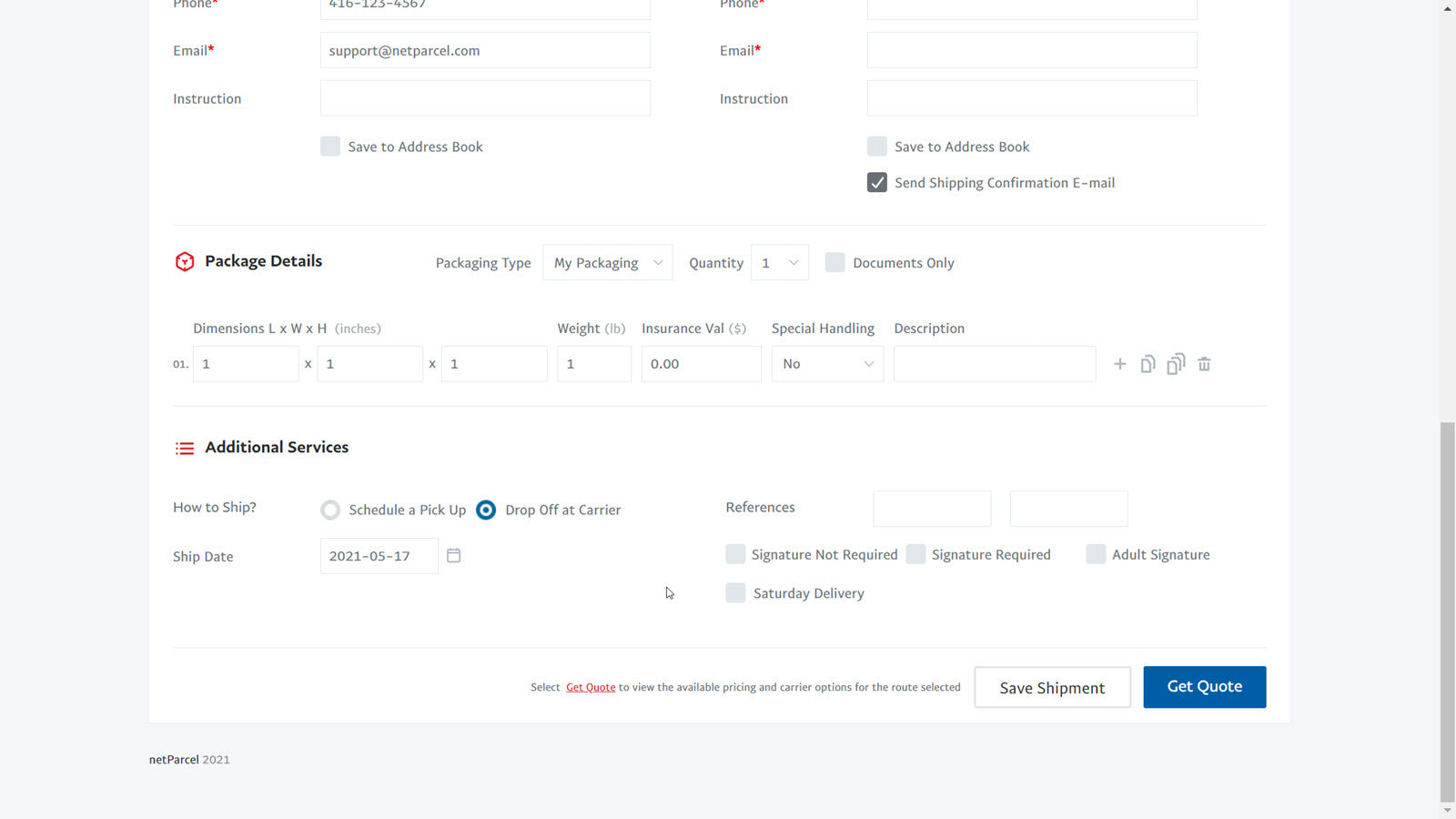
Task: Click the scrollbar down arrow
Action: (x=1447, y=810)
